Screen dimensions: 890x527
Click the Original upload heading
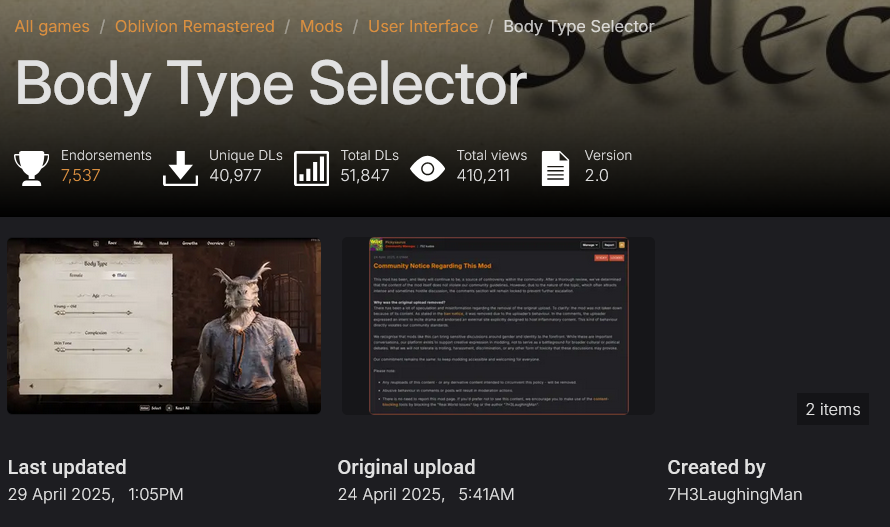click(406, 467)
